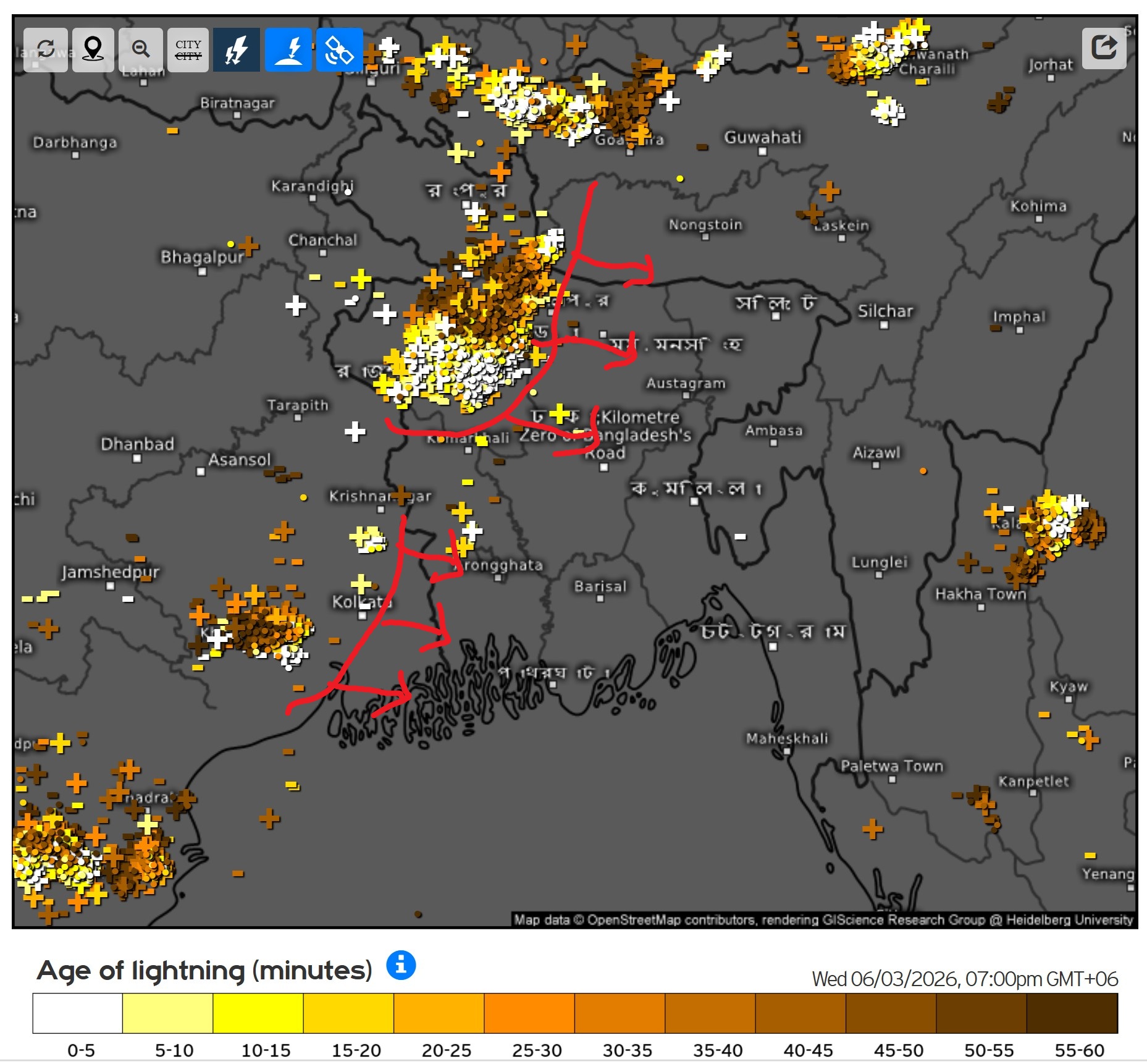Open the lightning age info icon
This screenshot has width=1147, height=1064.
pos(401,965)
